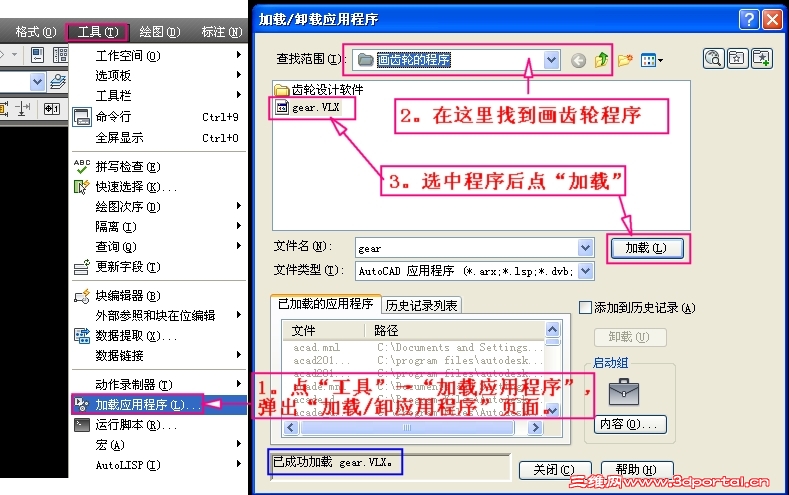Screen dimensions: 789x495
Task: Expand the 文件名 dropdown arrow
Action: [x=585, y=247]
